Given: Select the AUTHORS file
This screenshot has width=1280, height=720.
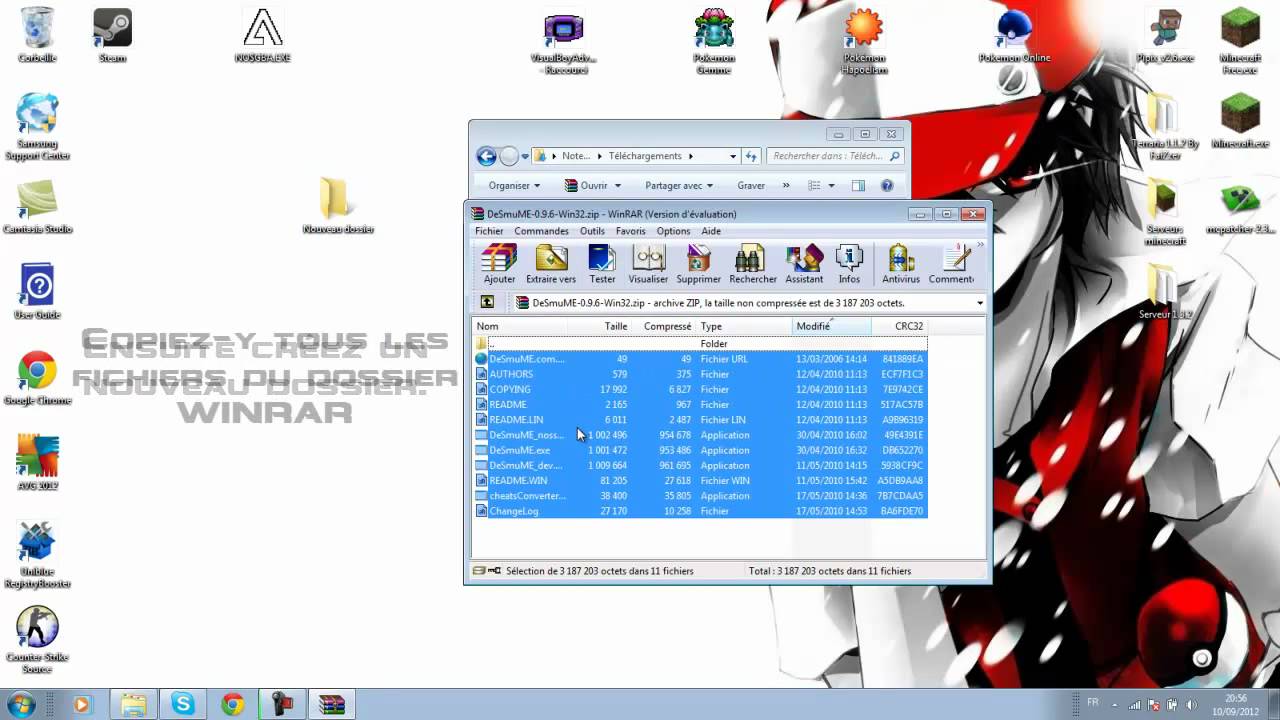Looking at the screenshot, I should 700,374.
